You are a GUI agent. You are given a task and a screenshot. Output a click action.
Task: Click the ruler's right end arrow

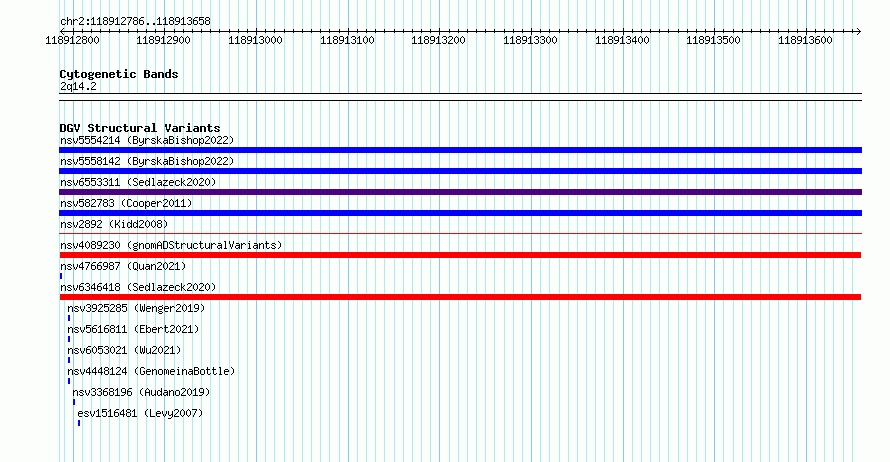pyautogui.click(x=859, y=31)
